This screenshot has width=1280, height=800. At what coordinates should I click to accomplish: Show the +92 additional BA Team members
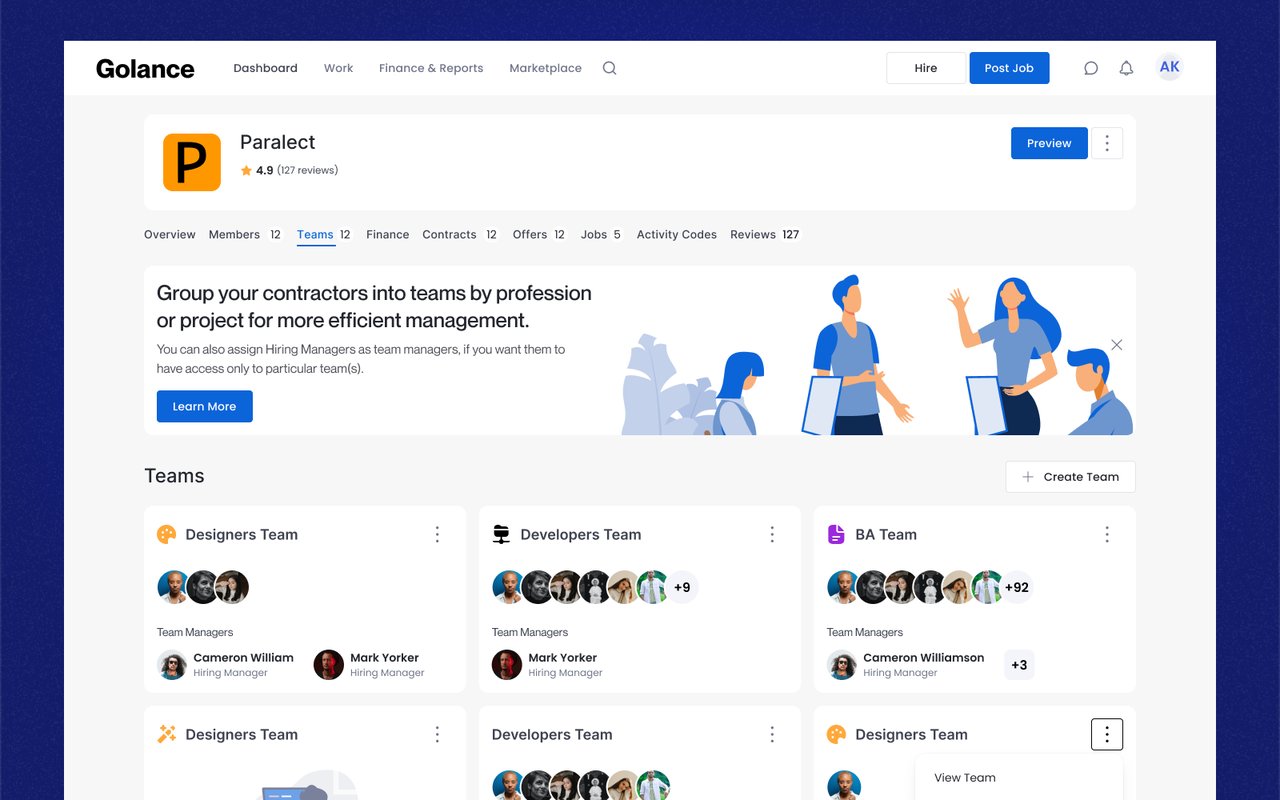coord(1016,587)
